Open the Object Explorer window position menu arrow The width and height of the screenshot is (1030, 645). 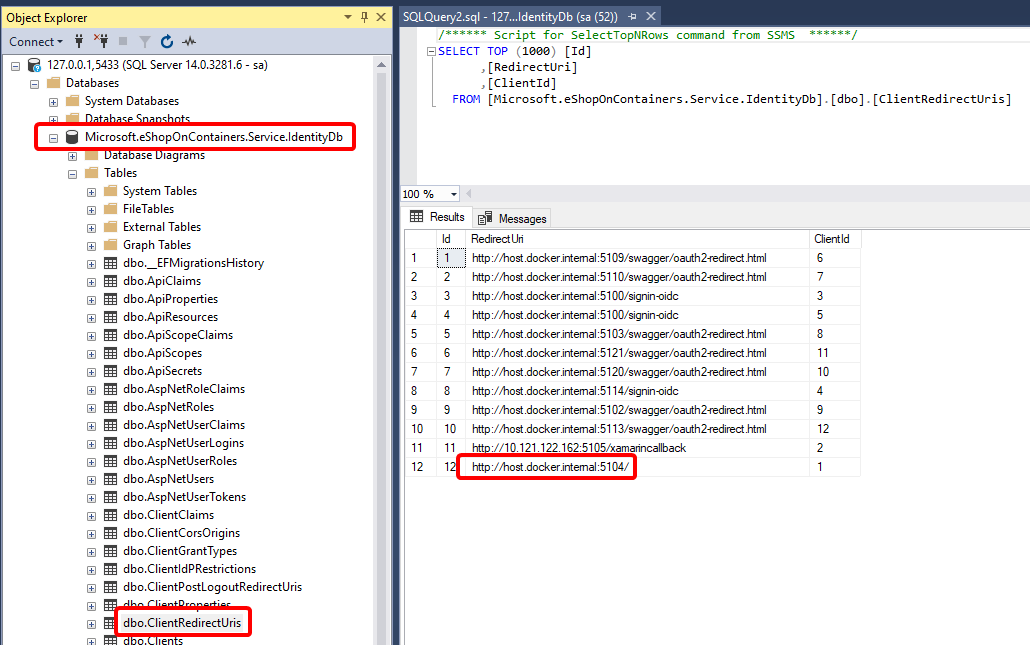tap(347, 17)
